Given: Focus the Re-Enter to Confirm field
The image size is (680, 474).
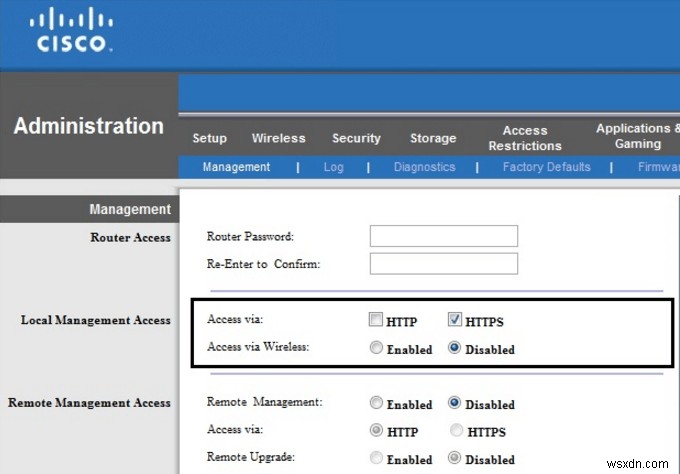Looking at the screenshot, I should [443, 264].
